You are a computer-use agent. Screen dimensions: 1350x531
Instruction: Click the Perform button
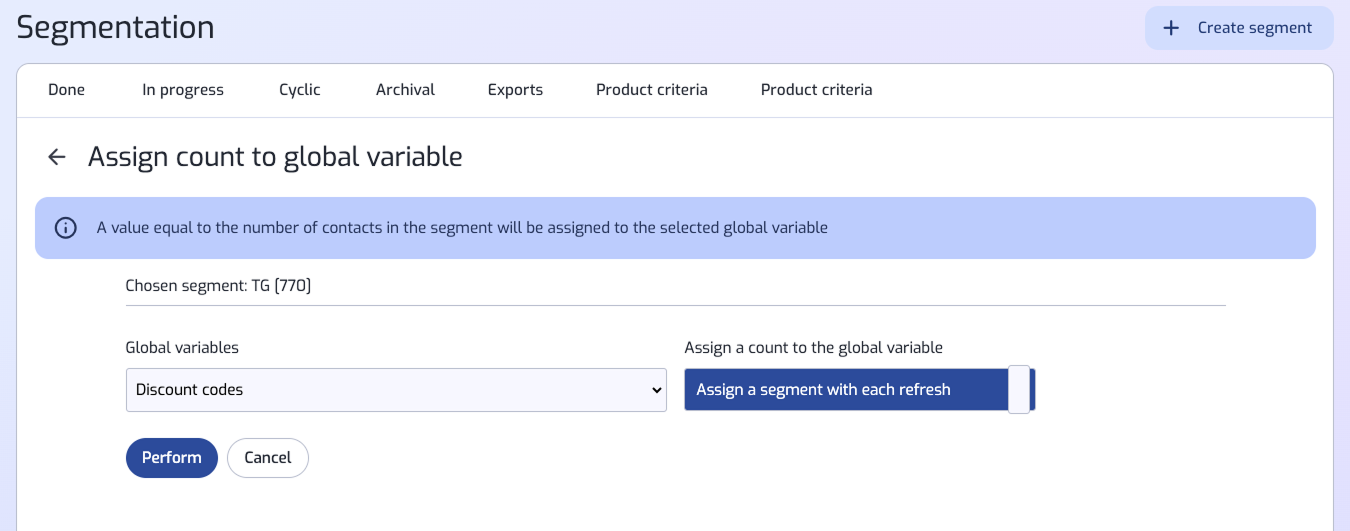click(x=172, y=458)
